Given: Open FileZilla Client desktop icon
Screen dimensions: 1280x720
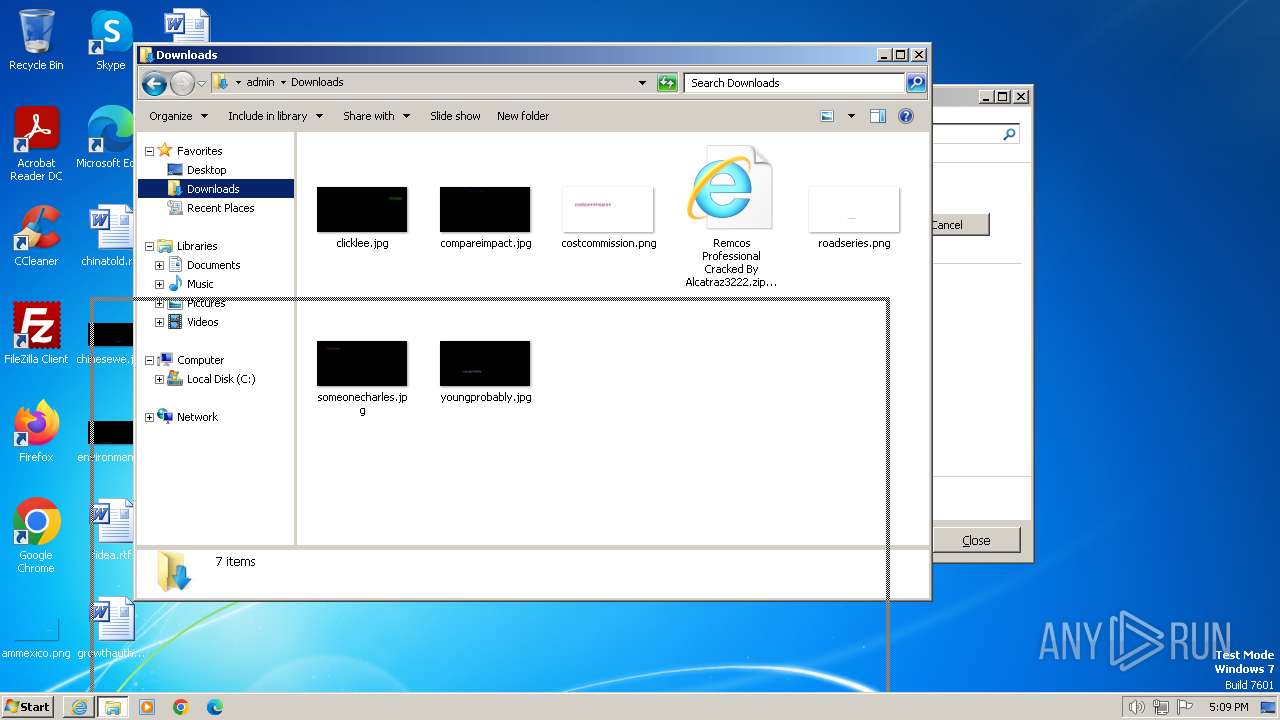Looking at the screenshot, I should [36, 334].
